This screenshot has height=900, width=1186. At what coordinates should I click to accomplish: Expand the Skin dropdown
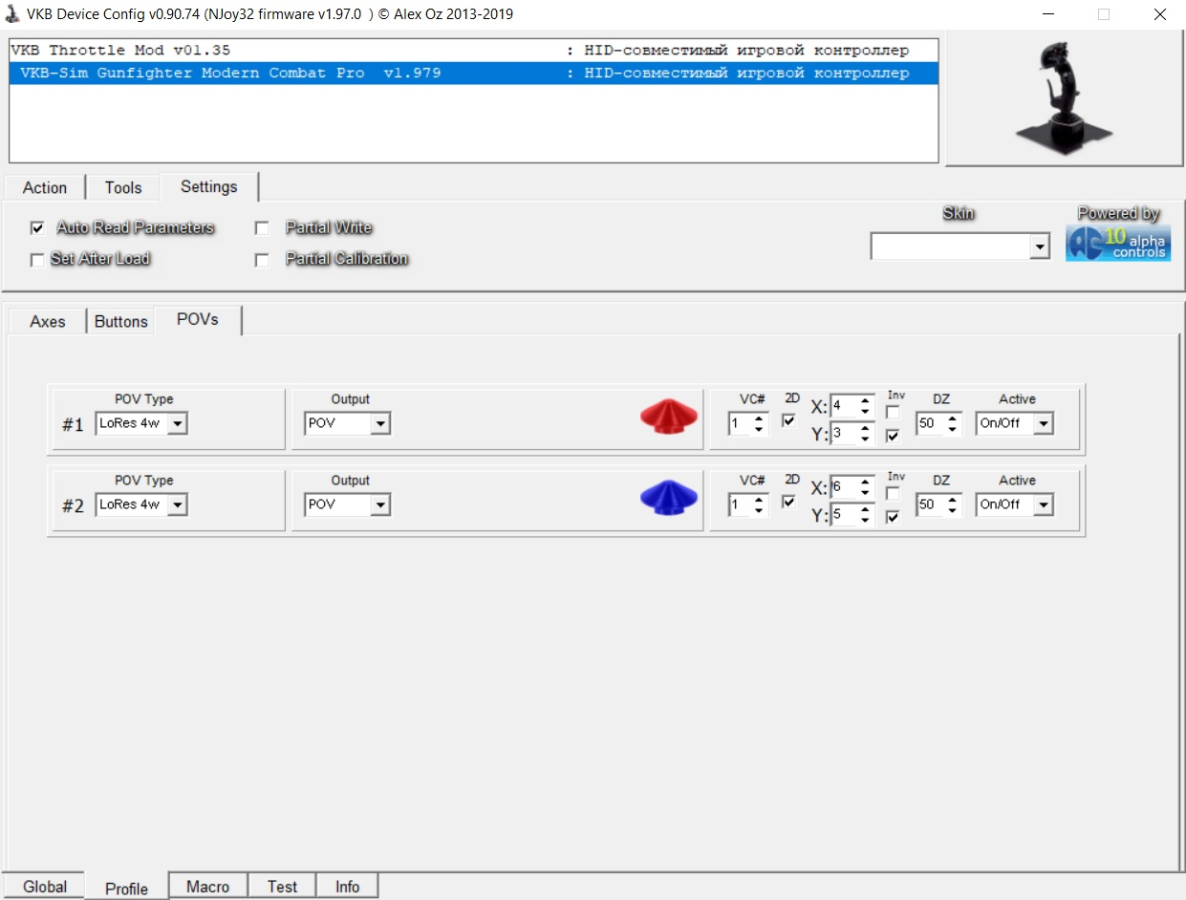pos(1040,247)
